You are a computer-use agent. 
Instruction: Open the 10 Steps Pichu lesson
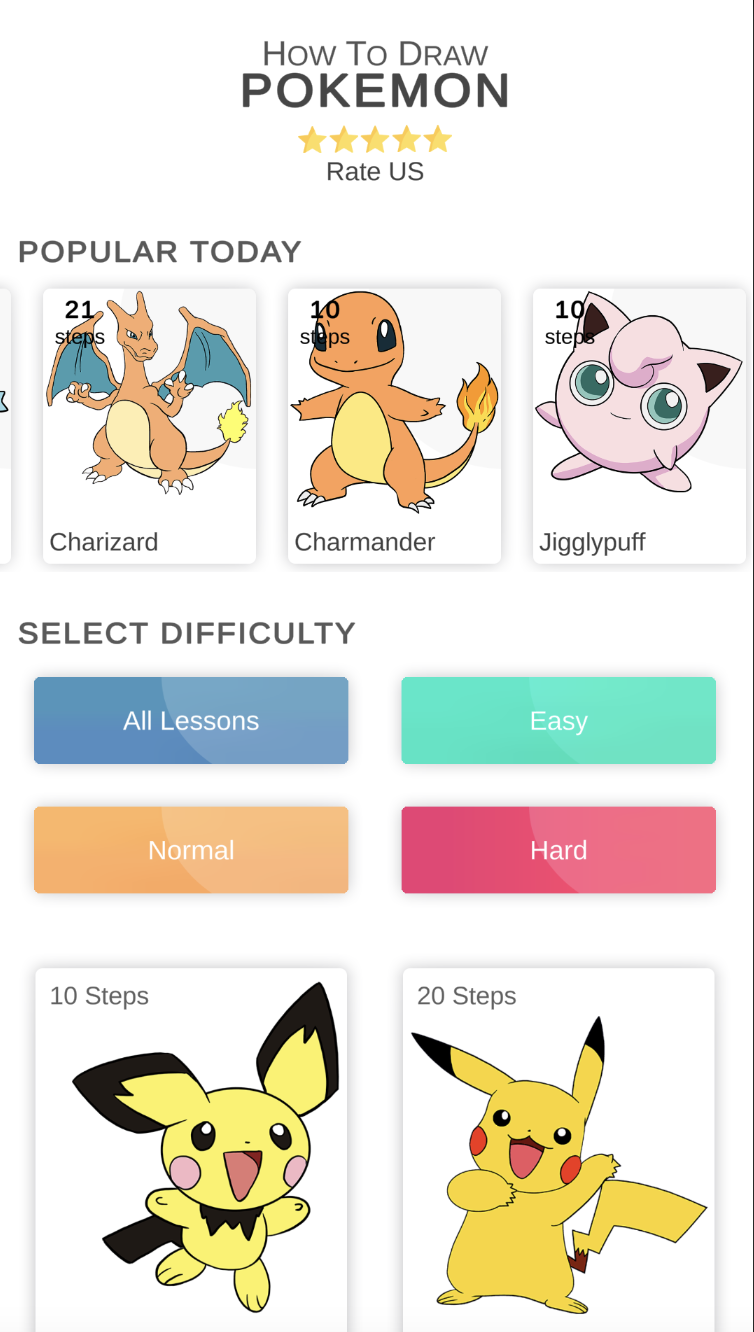tap(191, 1150)
